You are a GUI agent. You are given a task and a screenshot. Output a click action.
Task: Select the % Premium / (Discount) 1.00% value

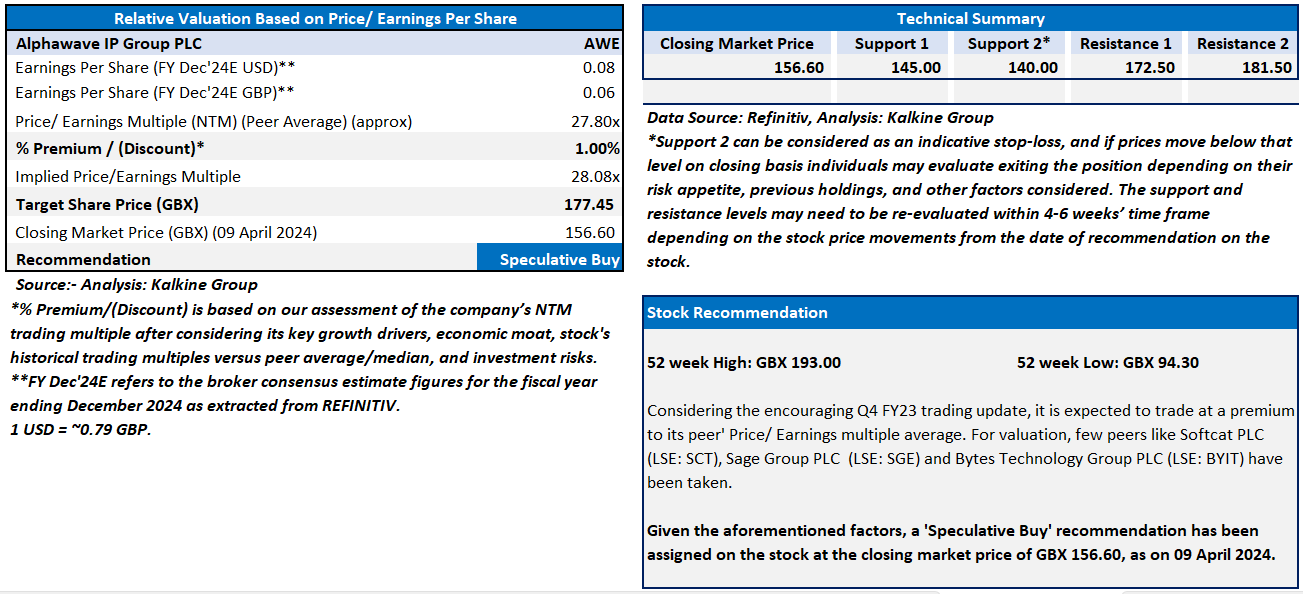click(597, 148)
